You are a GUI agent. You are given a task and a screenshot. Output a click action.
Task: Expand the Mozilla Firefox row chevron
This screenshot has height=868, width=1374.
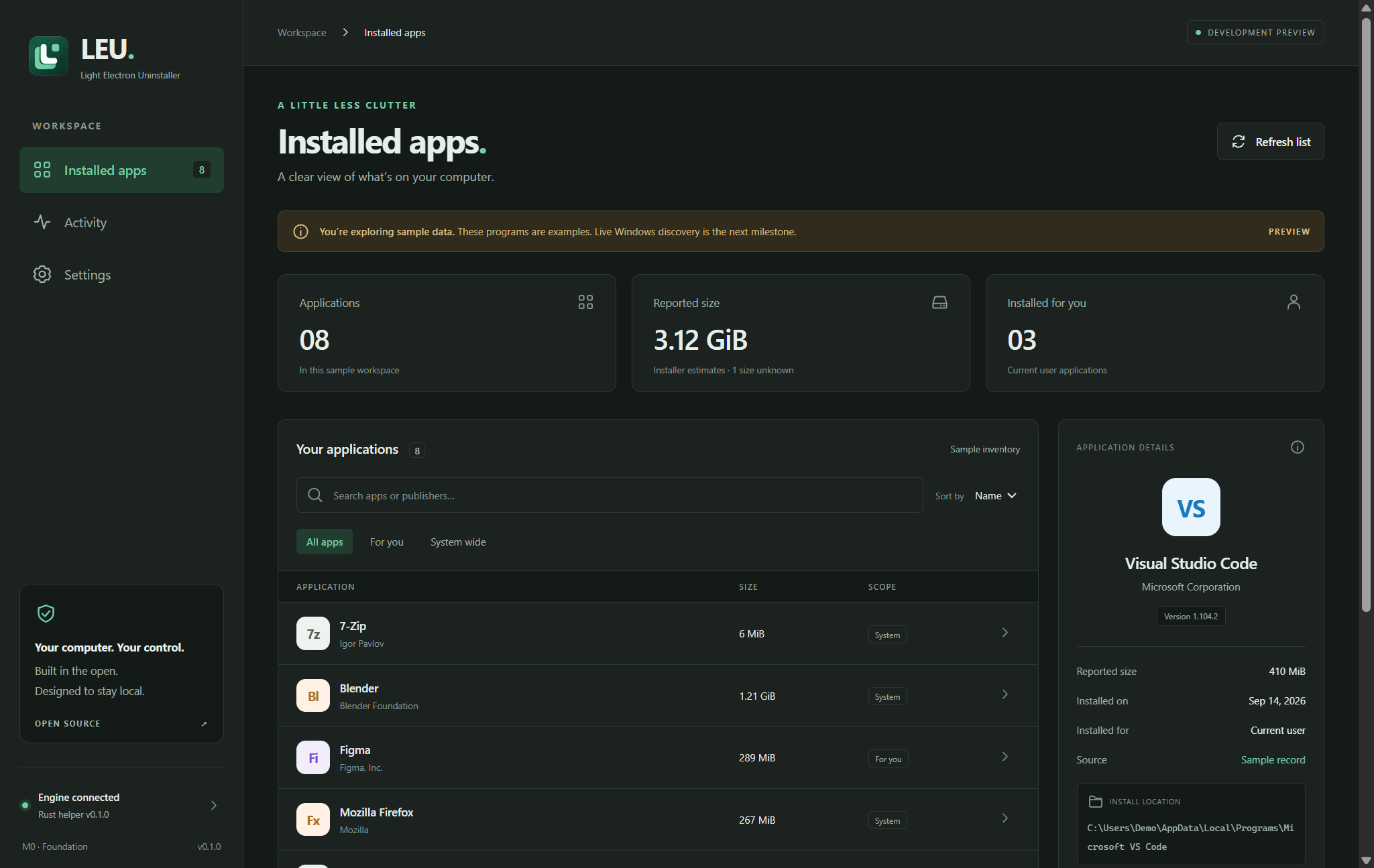(x=1005, y=818)
